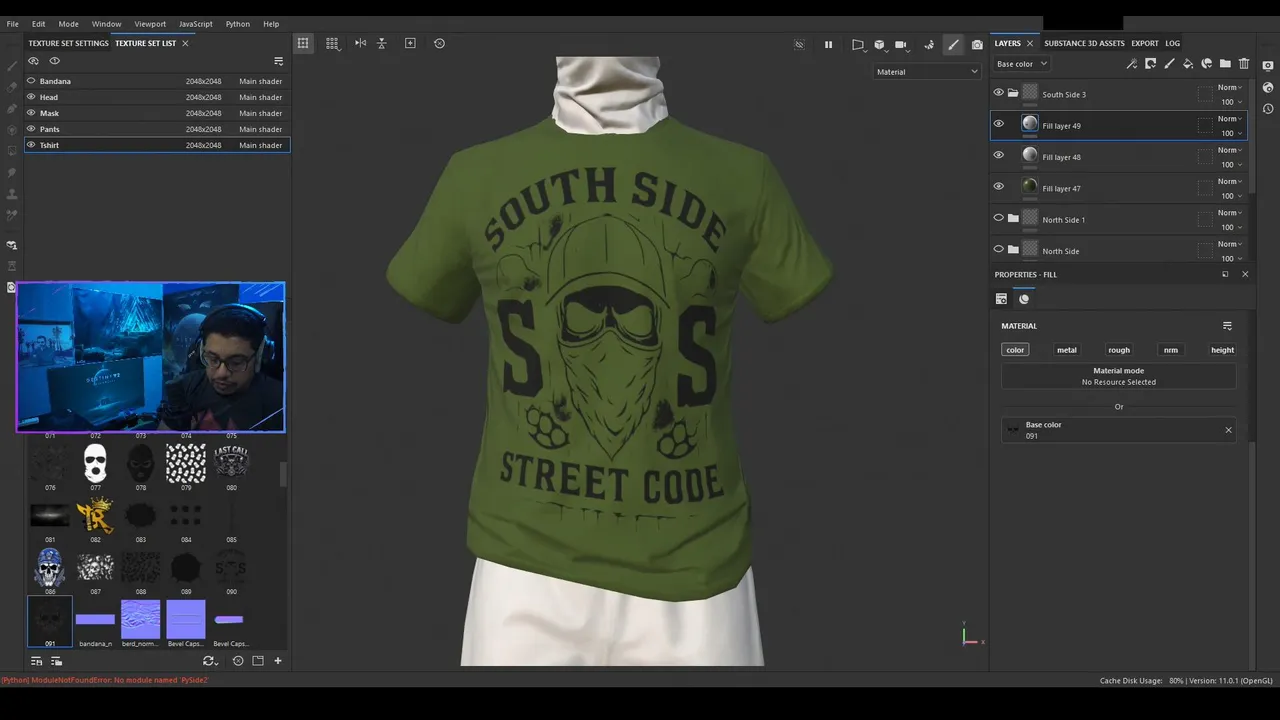1280x720 pixels.
Task: Select the 077 white balaclava asset thumbnail
Action: tap(95, 463)
